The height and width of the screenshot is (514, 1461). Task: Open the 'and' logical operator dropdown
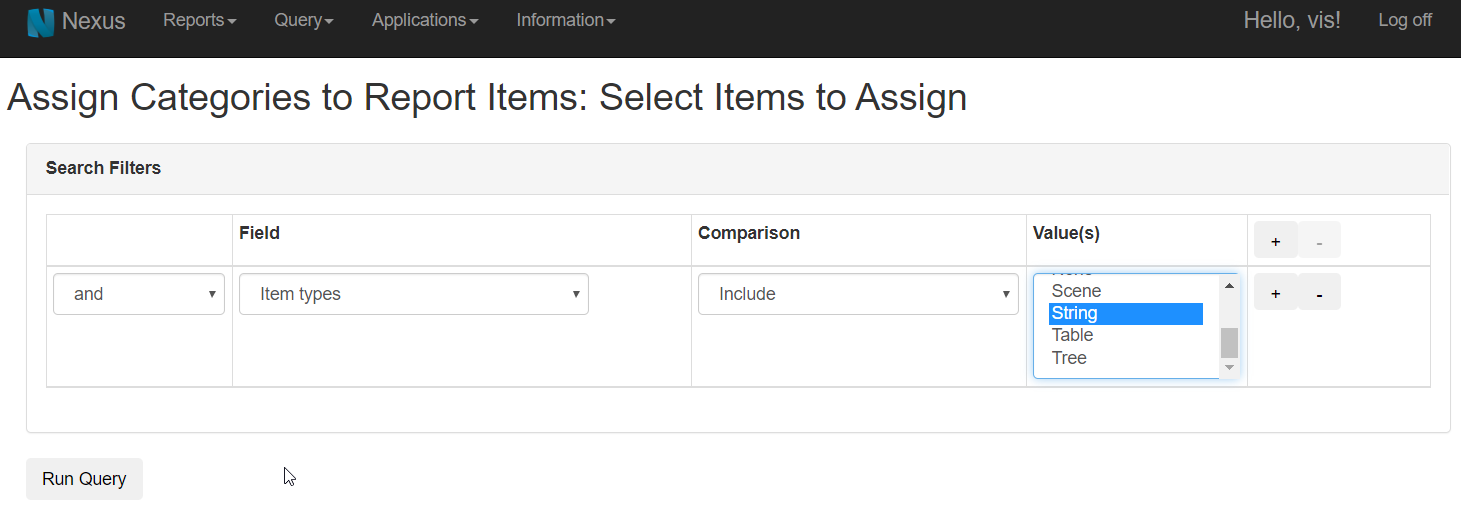139,294
